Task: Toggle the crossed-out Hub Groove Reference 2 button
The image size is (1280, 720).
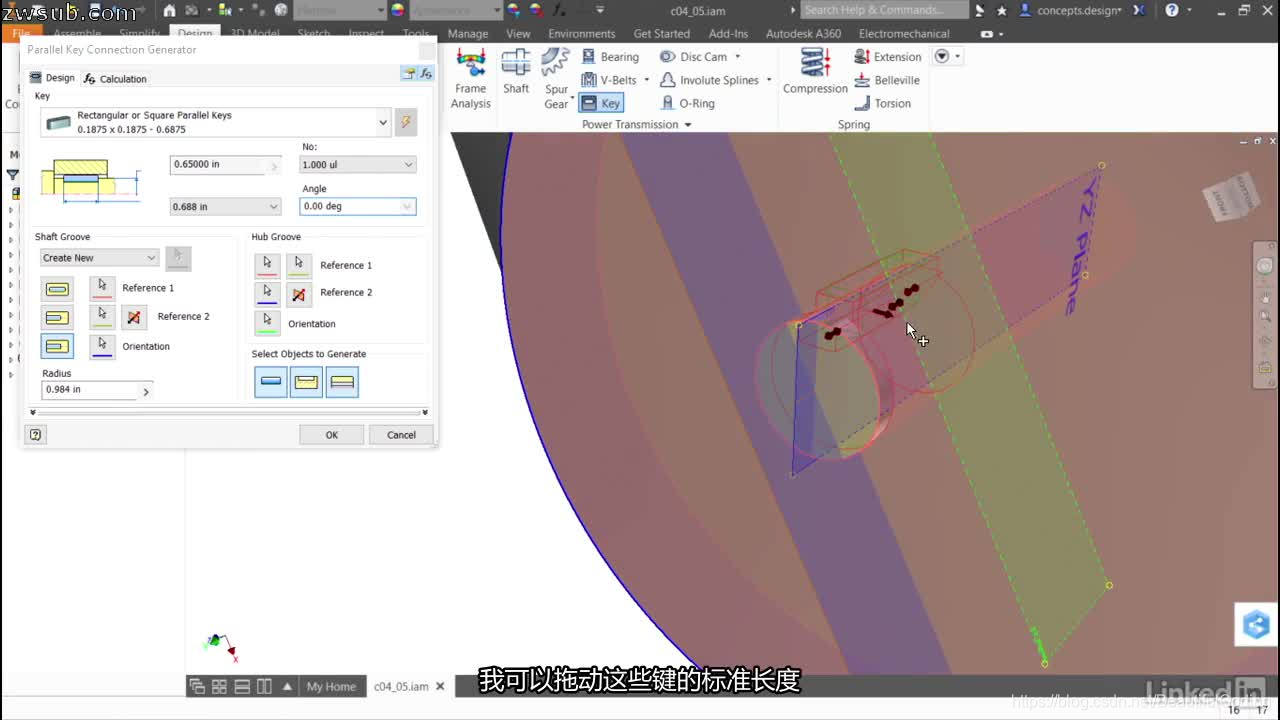Action: (298, 293)
